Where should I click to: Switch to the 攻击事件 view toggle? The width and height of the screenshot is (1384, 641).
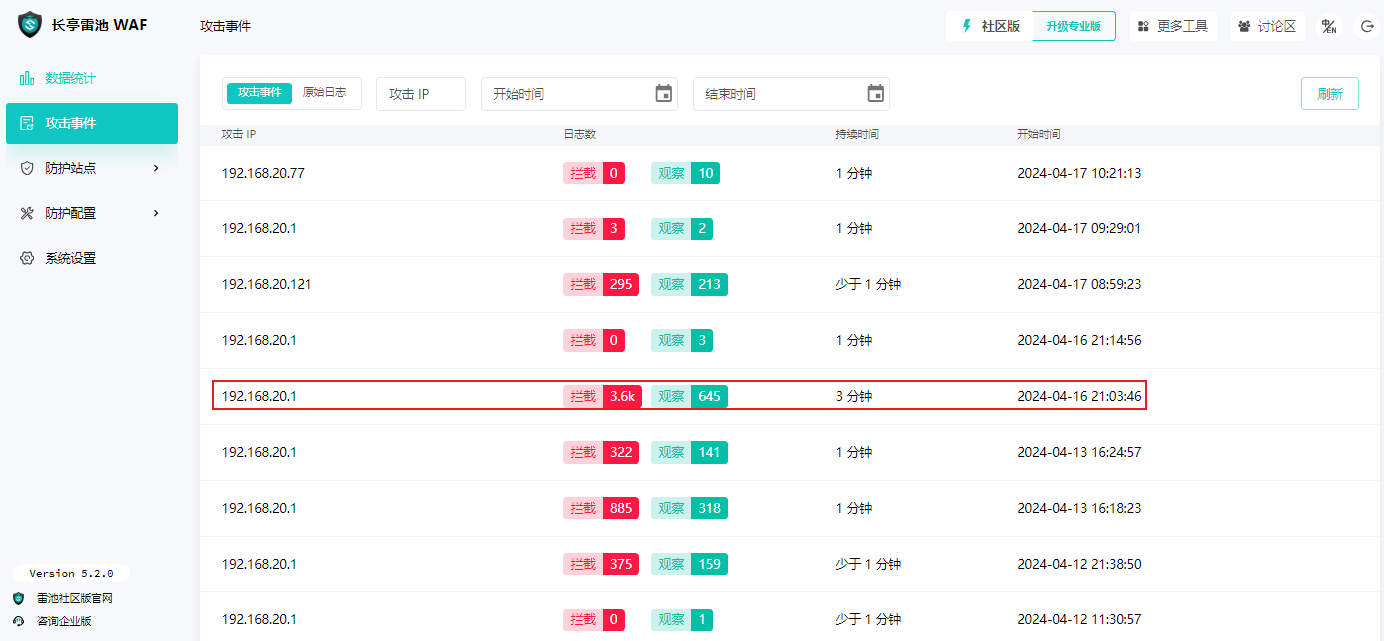(259, 92)
